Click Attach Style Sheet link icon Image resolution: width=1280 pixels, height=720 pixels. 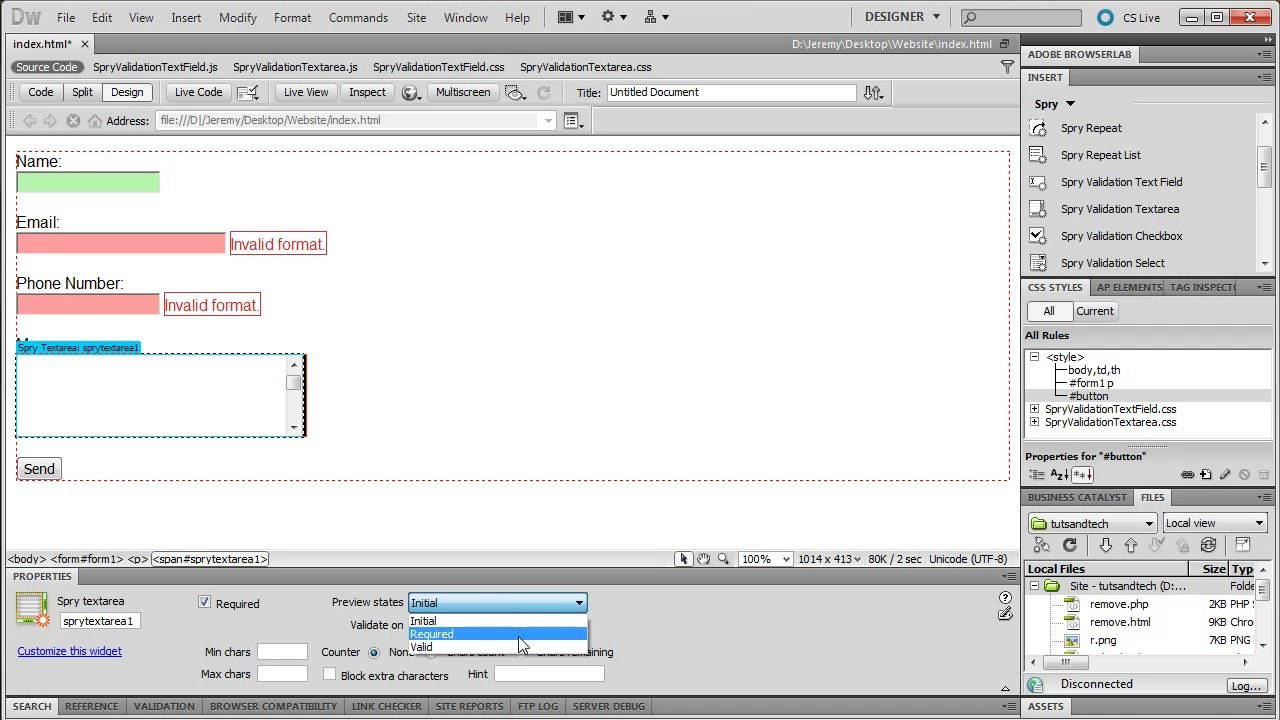(x=1187, y=475)
